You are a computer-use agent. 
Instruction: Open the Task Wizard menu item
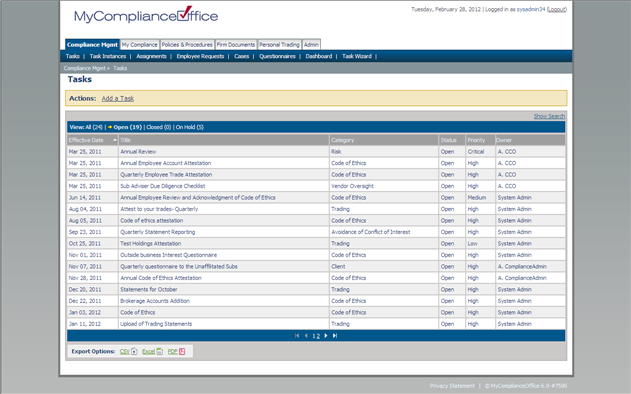click(357, 56)
